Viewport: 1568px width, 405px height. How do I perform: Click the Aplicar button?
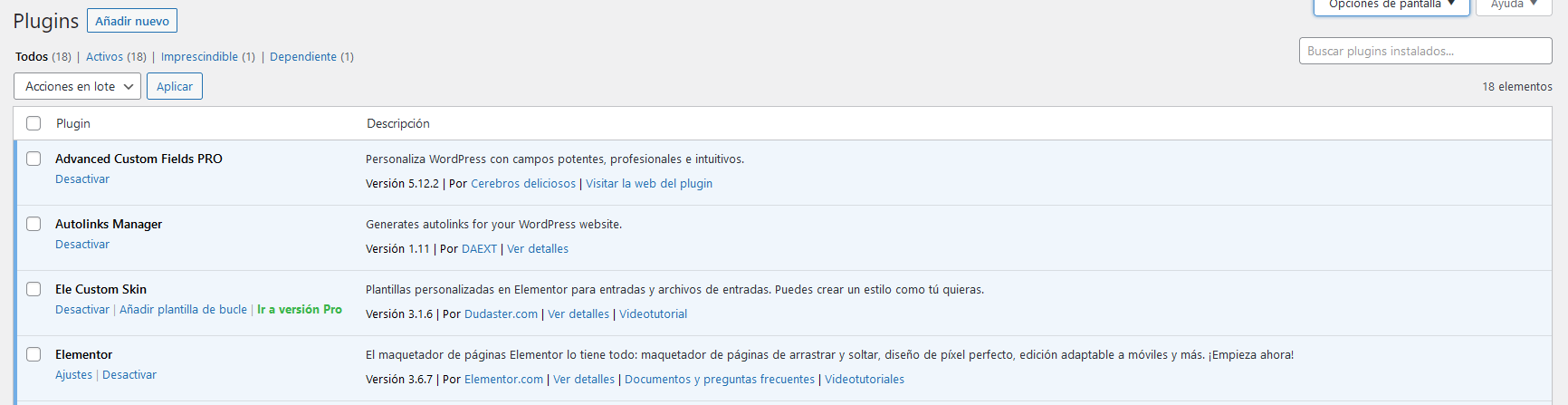pyautogui.click(x=175, y=86)
